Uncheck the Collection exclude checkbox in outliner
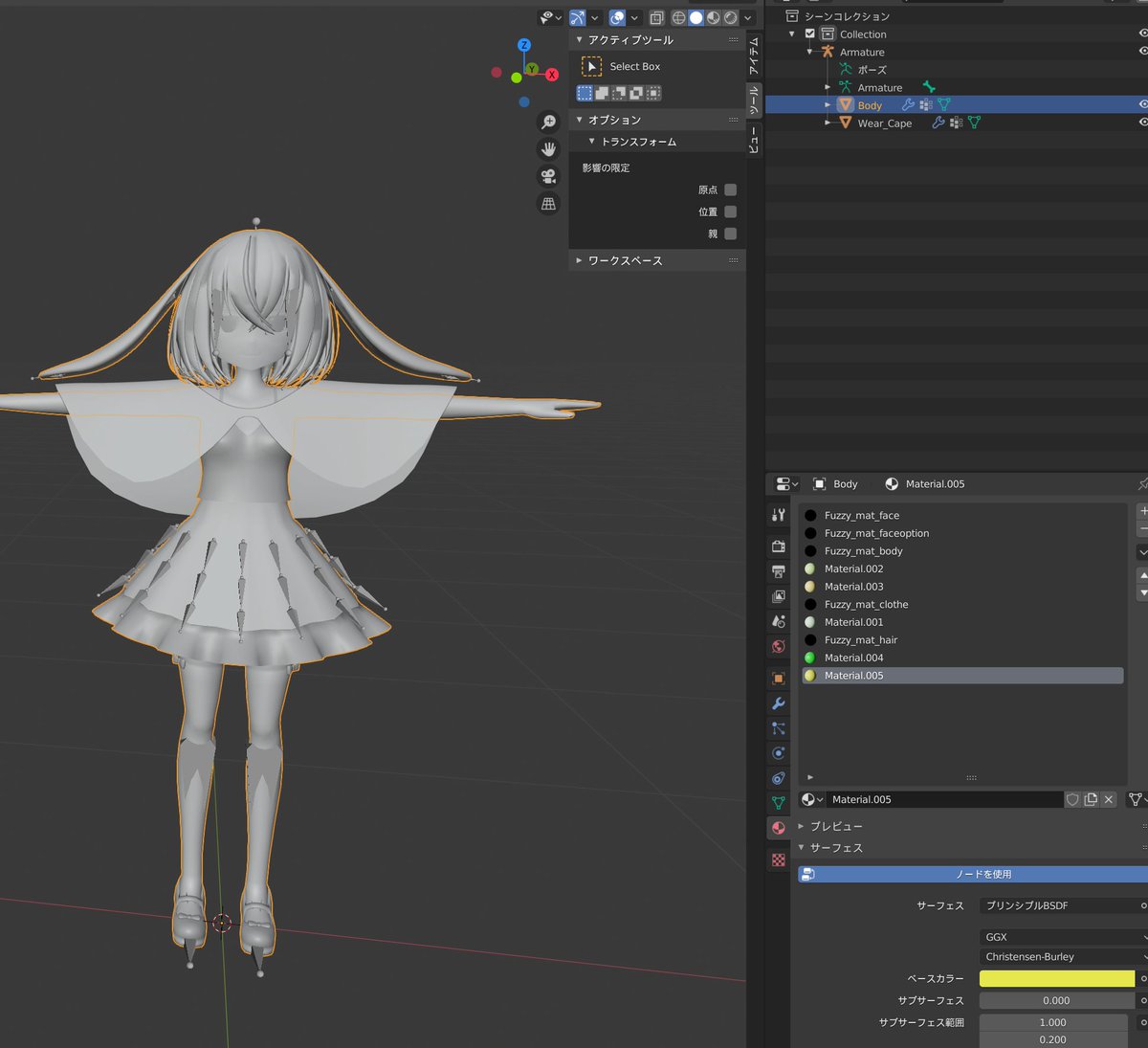 point(810,33)
